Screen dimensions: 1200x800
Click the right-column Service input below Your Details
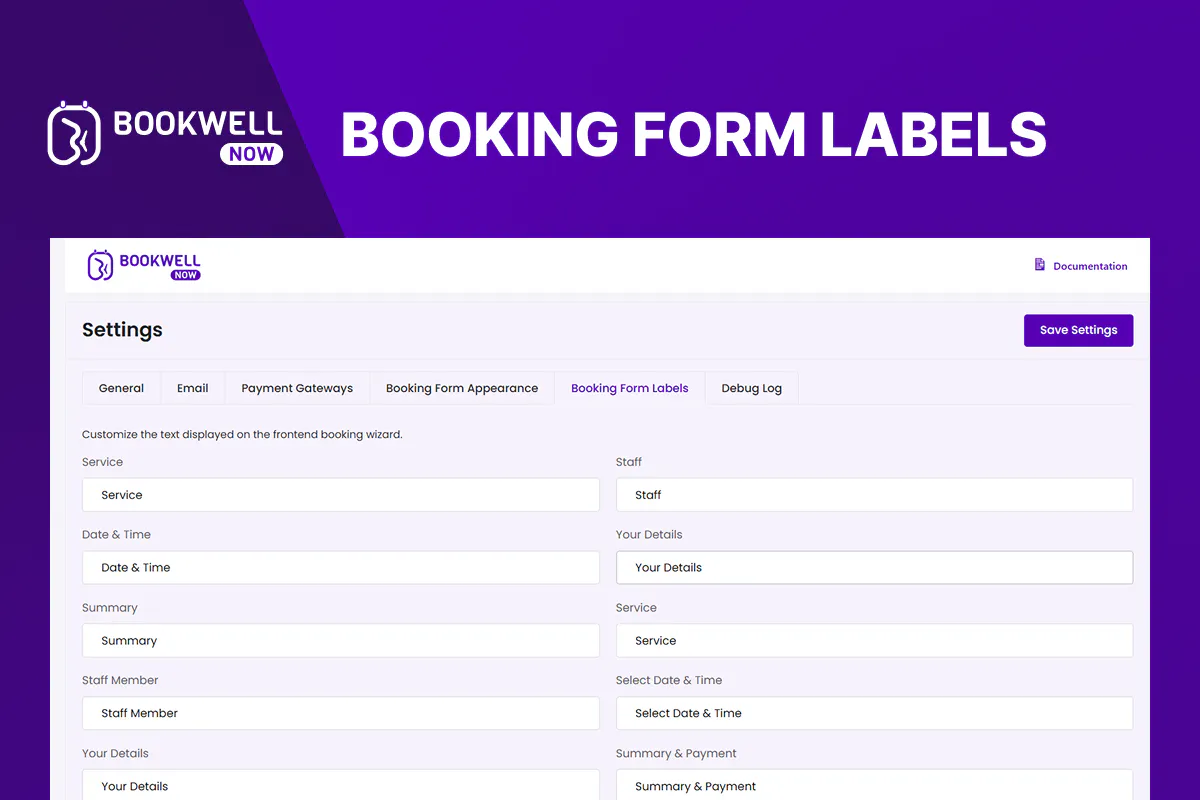pos(874,641)
